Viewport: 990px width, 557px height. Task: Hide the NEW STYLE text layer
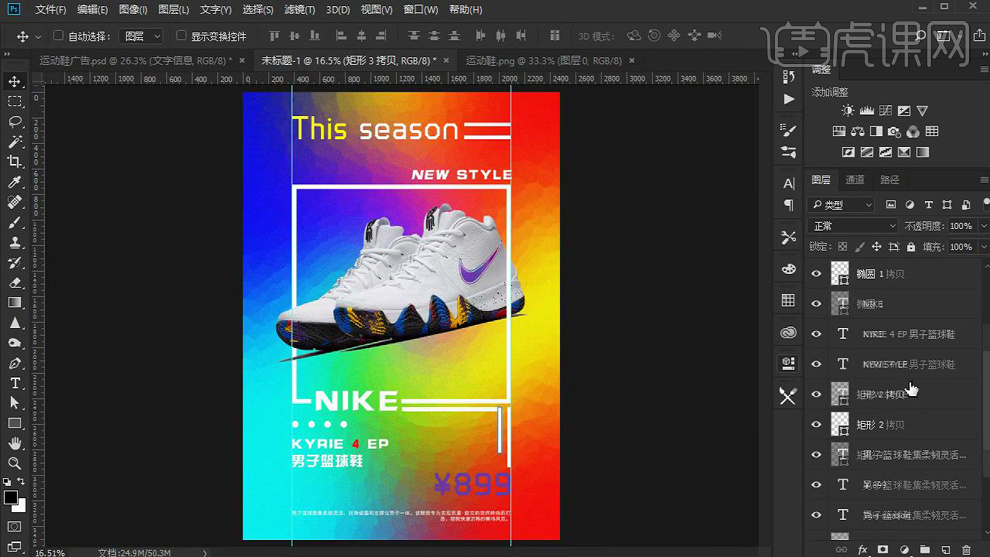[816, 364]
